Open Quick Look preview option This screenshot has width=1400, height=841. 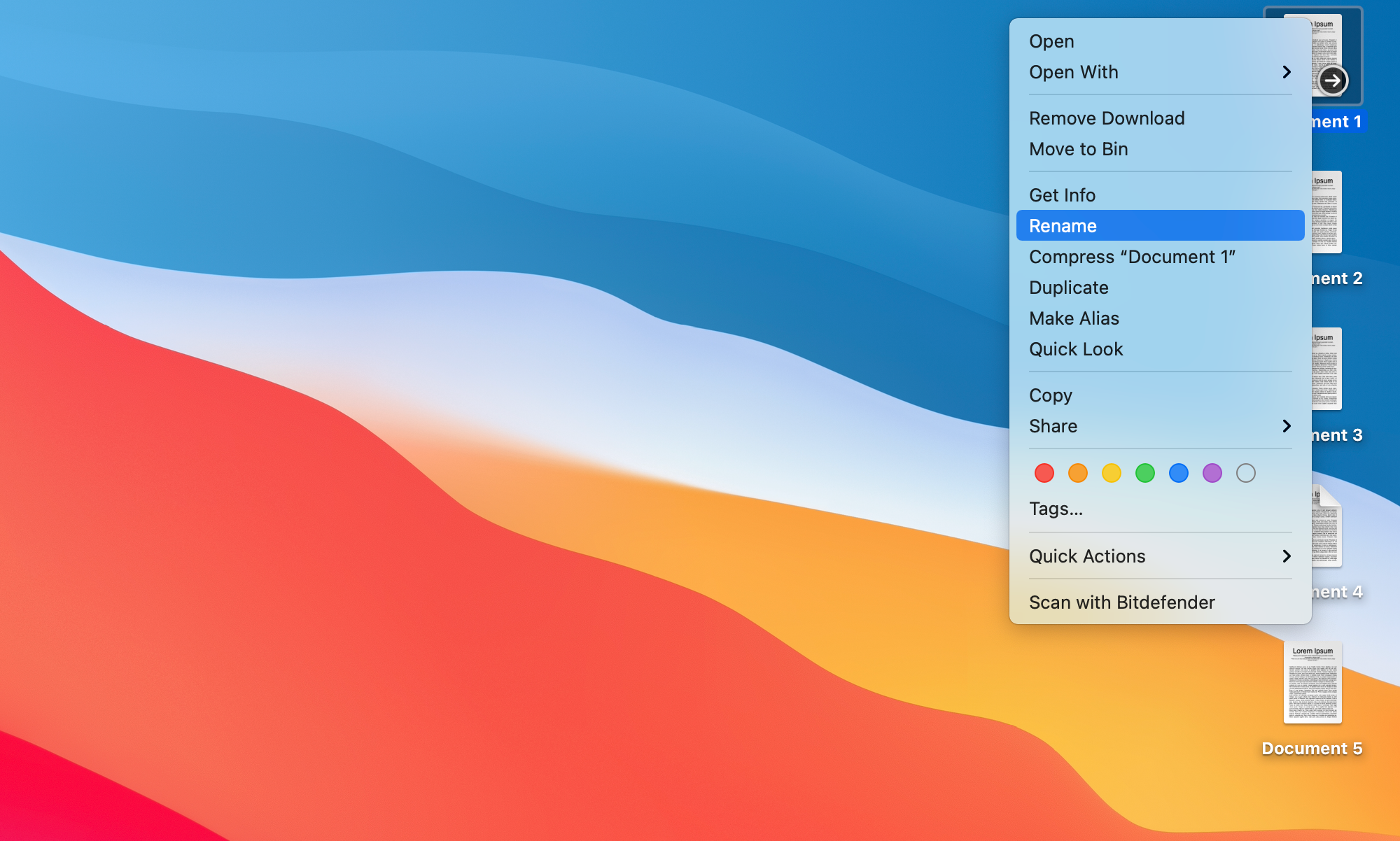1160,349
